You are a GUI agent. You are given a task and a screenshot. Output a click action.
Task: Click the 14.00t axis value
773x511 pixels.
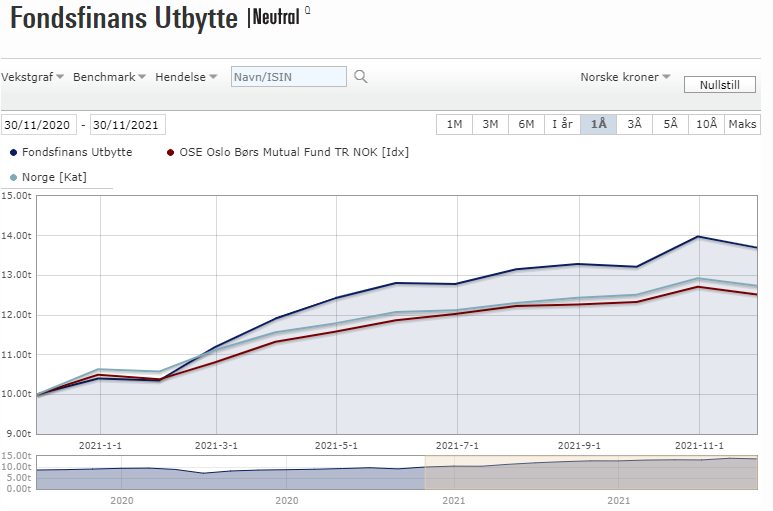click(x=16, y=236)
